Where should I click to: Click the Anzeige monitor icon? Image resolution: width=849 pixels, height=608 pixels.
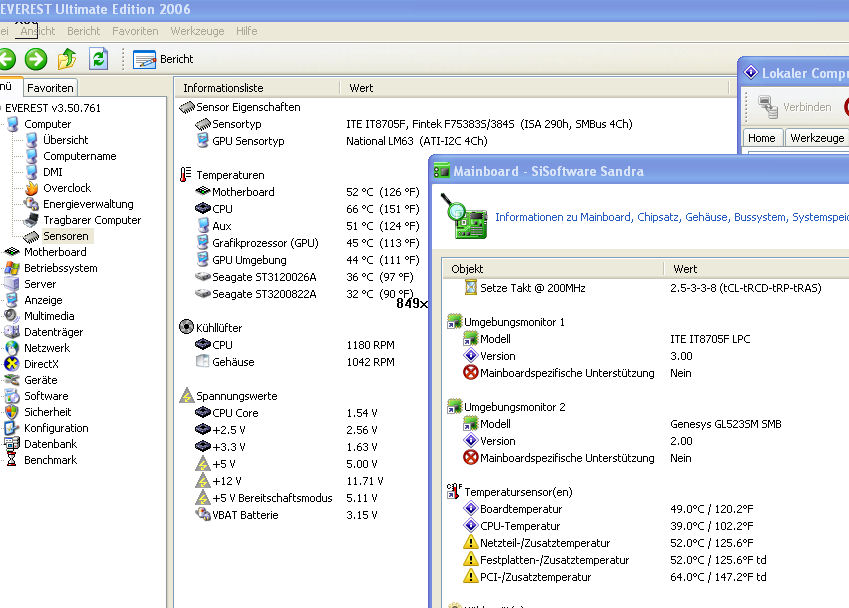click(x=12, y=300)
